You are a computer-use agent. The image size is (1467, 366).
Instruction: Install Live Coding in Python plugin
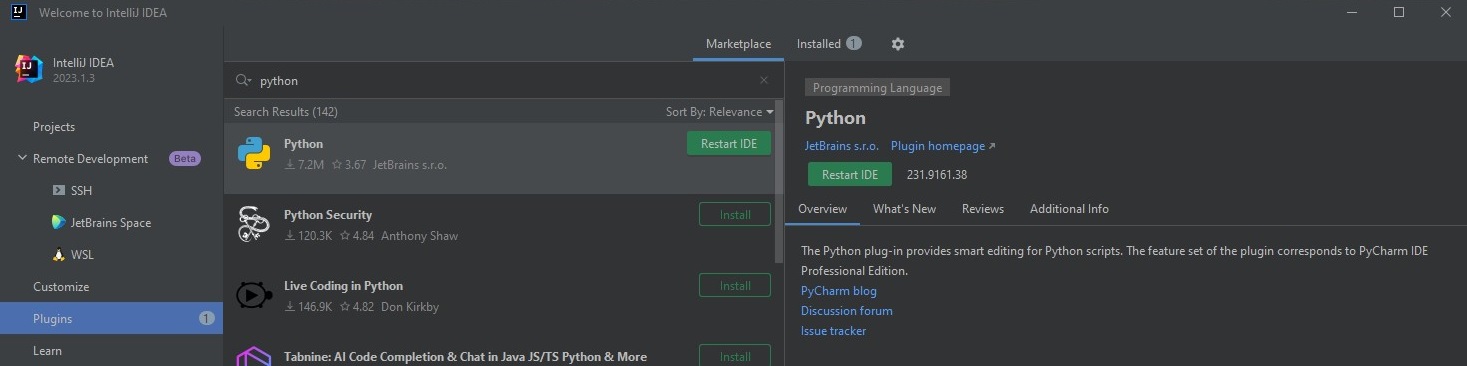[735, 285]
